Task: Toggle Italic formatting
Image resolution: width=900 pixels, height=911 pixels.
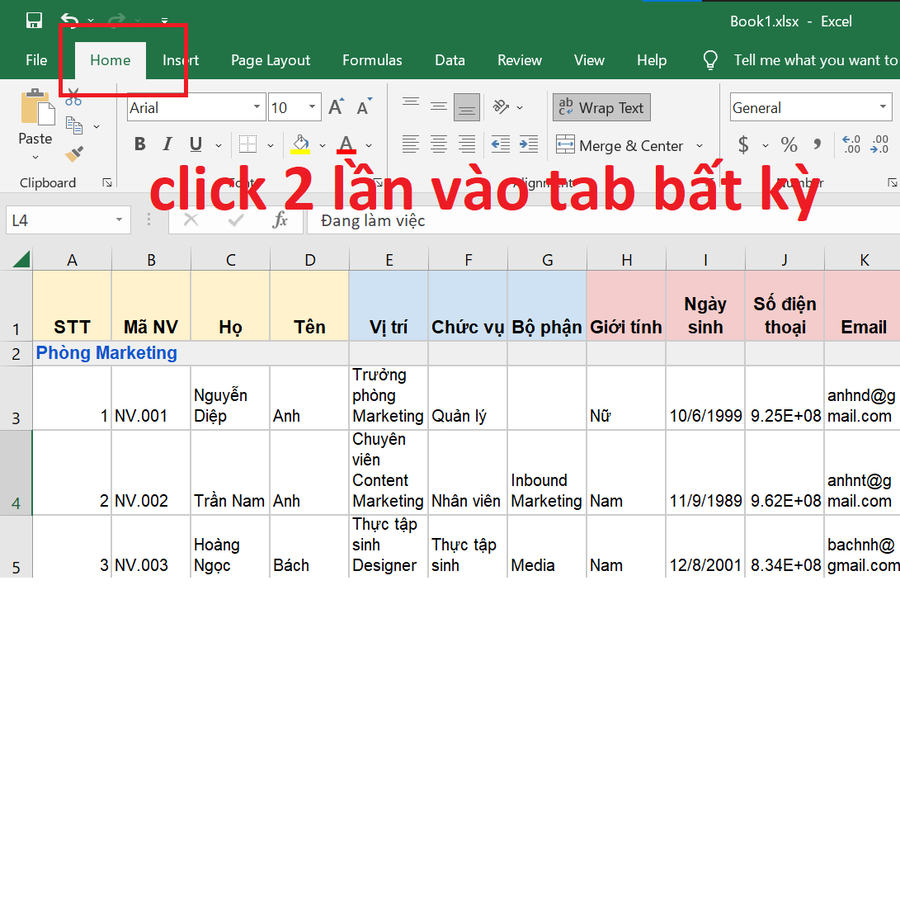Action: coord(167,144)
